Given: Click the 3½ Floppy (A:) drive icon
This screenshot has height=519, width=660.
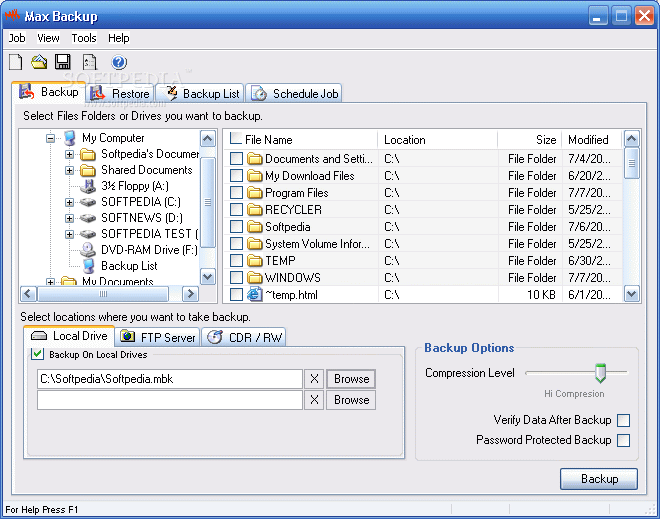Looking at the screenshot, I should pos(88,186).
